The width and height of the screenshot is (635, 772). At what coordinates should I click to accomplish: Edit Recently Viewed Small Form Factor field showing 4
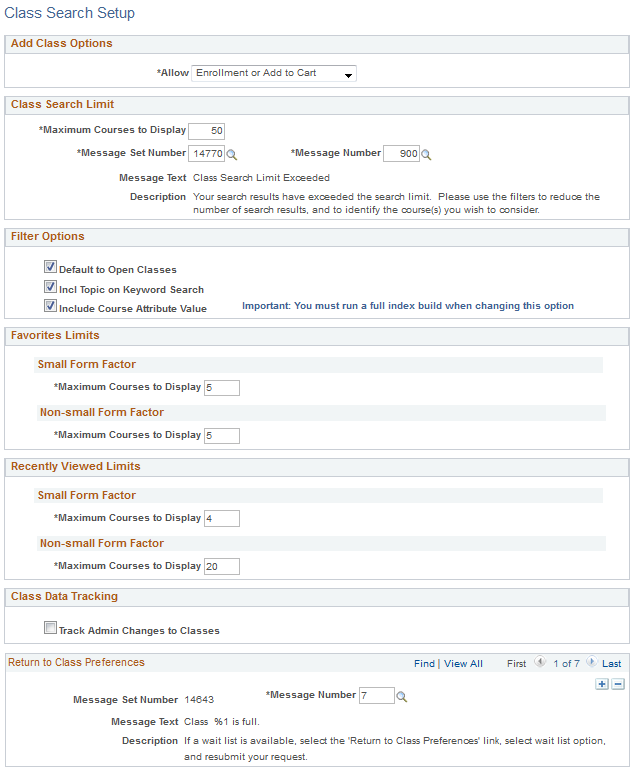222,518
